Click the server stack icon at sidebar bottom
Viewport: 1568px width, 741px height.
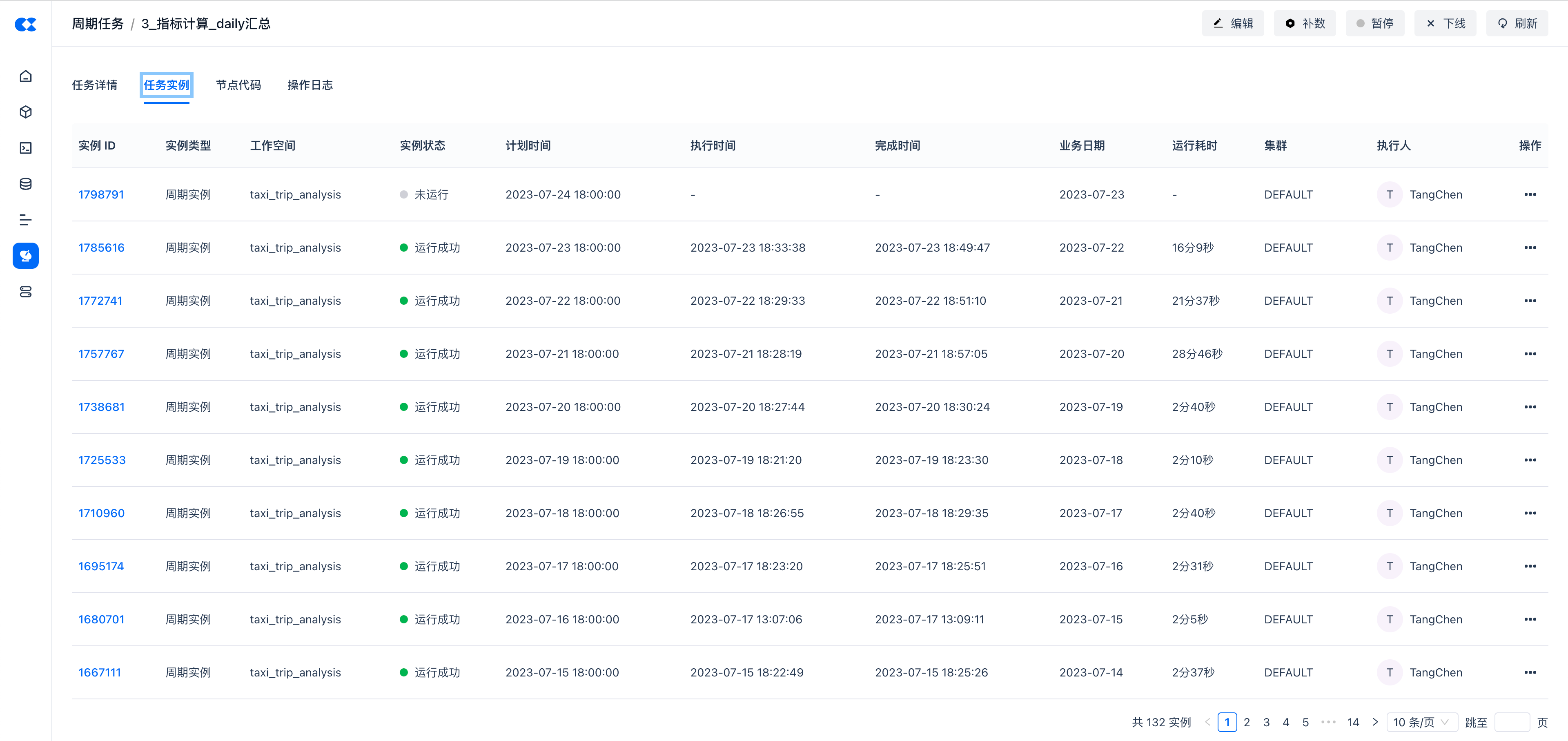[26, 292]
